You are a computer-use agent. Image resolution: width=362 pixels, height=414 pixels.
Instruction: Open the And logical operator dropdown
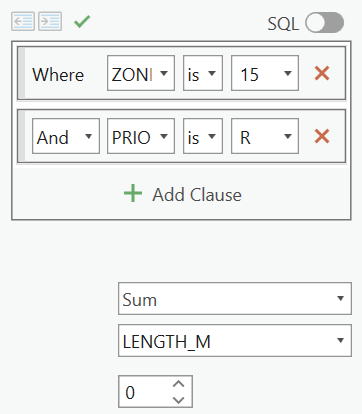click(x=66, y=136)
